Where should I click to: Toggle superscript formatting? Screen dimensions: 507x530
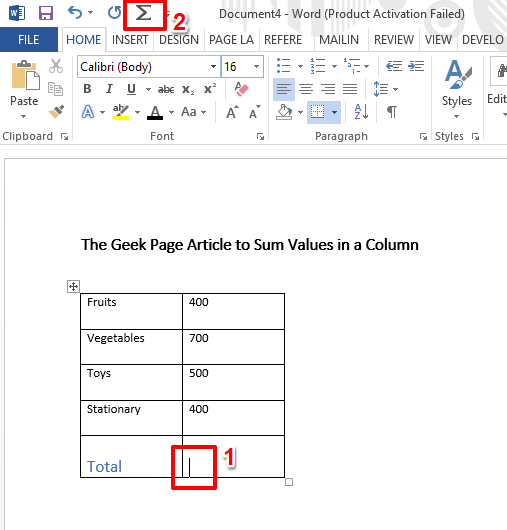pos(210,89)
